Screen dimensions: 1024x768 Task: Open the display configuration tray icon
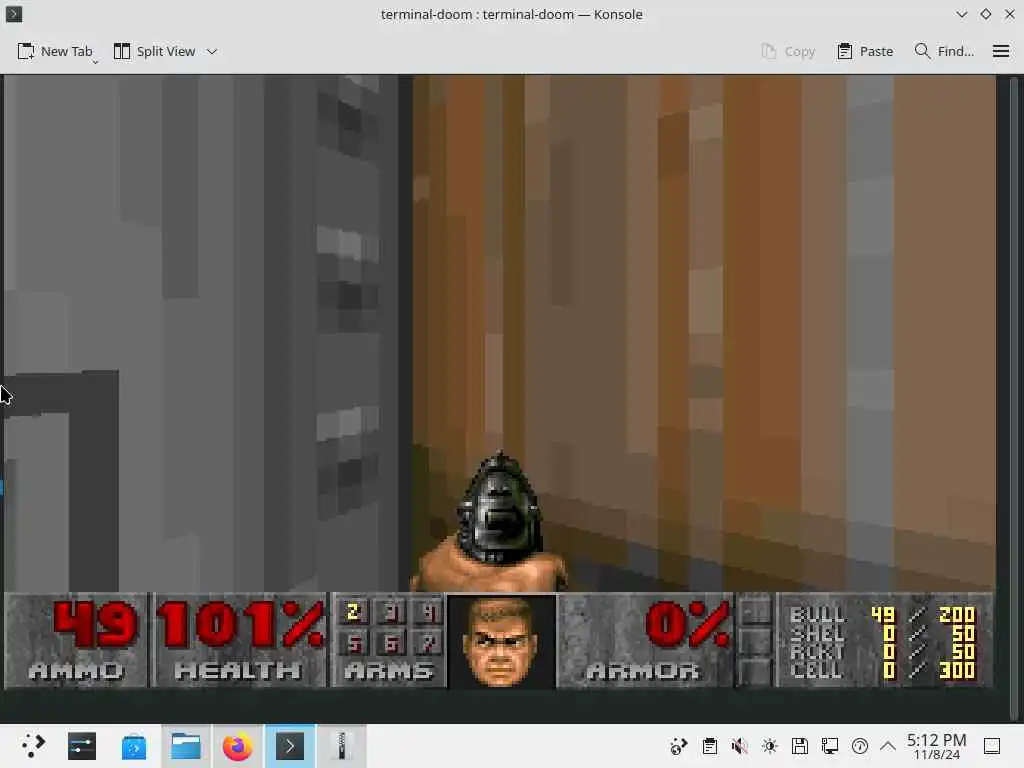click(x=830, y=746)
